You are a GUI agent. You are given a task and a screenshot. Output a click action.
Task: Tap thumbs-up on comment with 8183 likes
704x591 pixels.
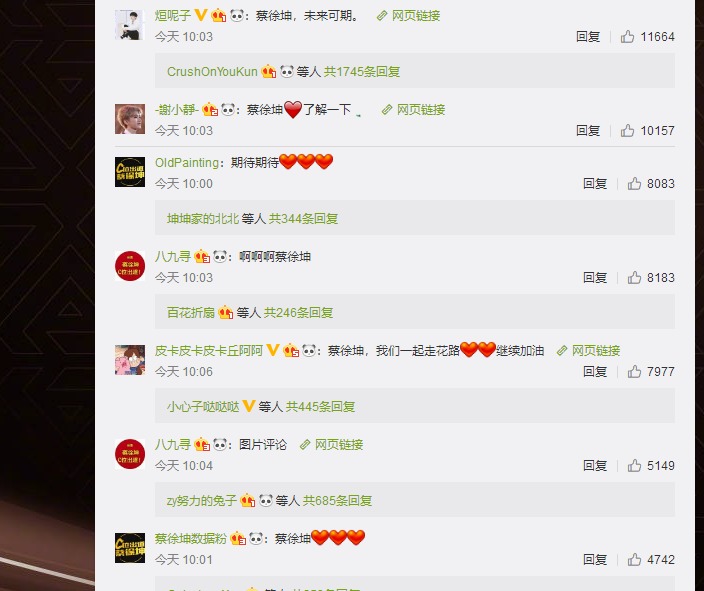tap(634, 278)
